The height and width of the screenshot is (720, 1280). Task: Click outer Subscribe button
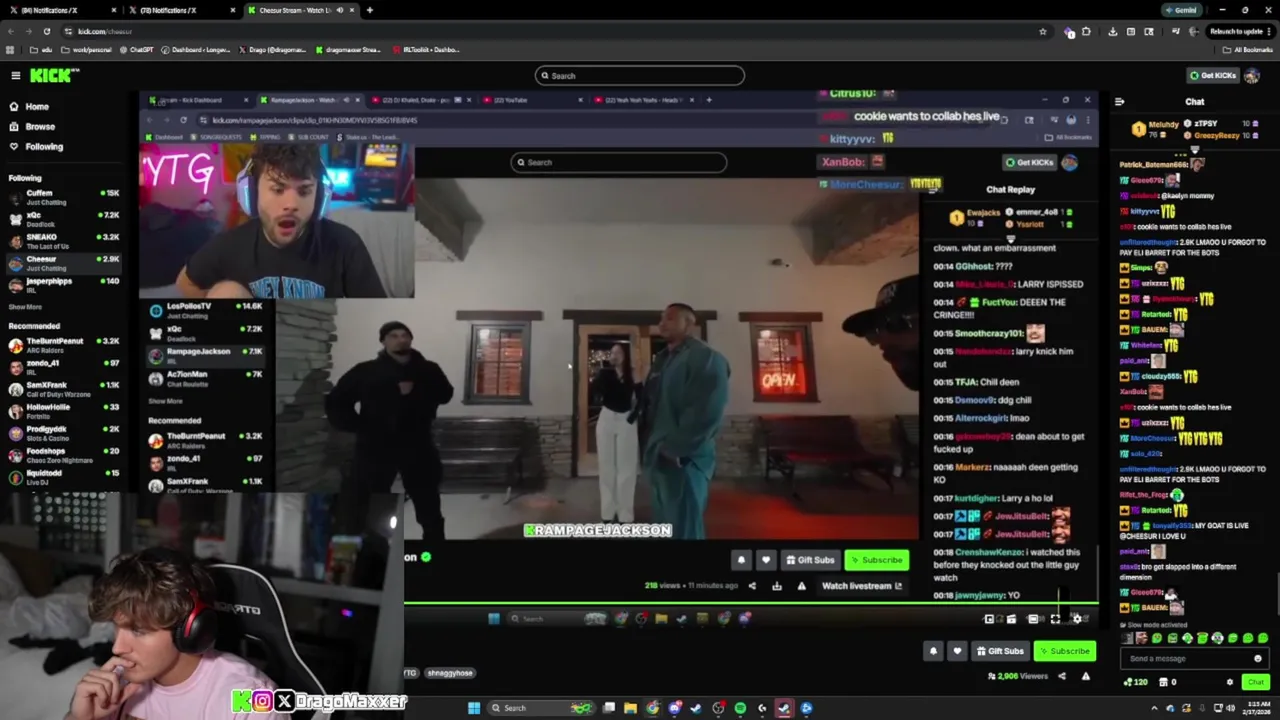[1064, 651]
